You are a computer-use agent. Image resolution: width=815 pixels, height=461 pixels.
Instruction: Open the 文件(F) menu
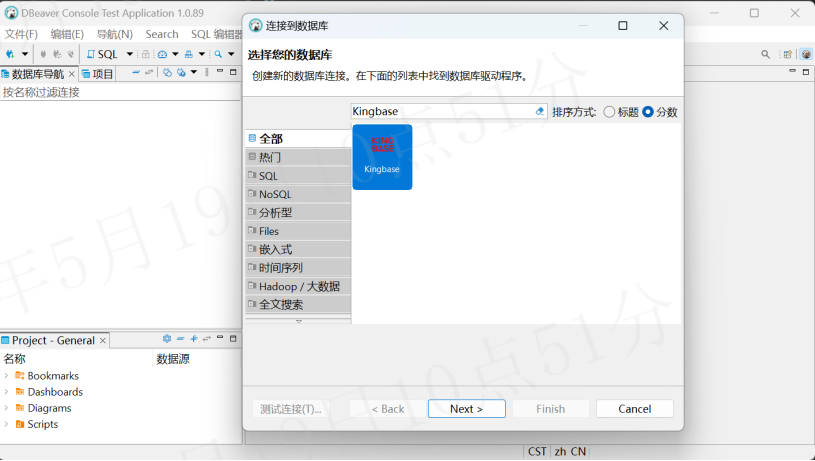(21, 34)
